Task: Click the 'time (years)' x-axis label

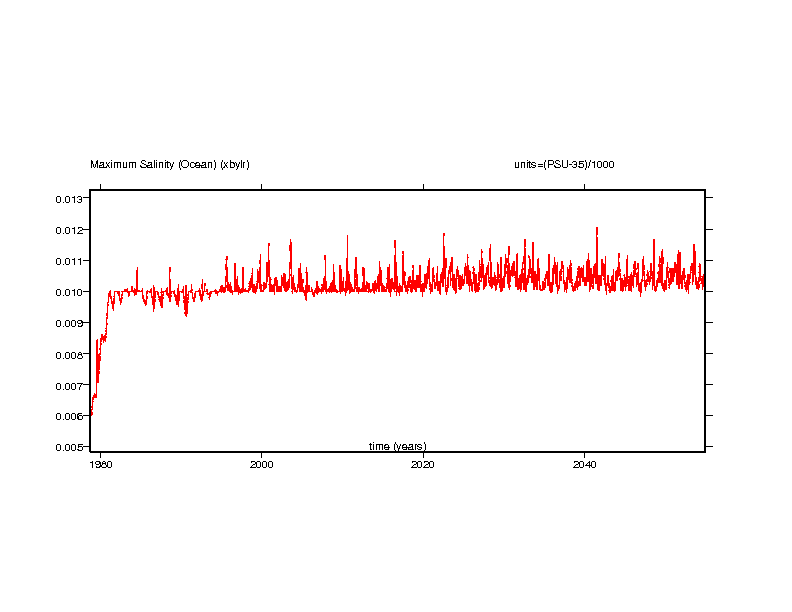Action: 397,446
